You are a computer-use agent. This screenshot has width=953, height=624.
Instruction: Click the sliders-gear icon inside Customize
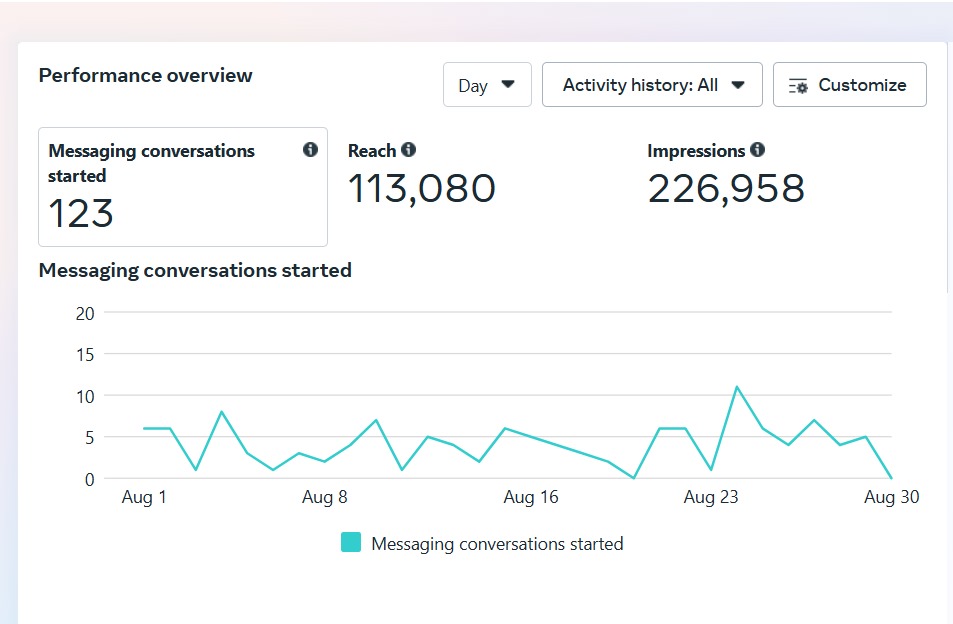click(798, 86)
